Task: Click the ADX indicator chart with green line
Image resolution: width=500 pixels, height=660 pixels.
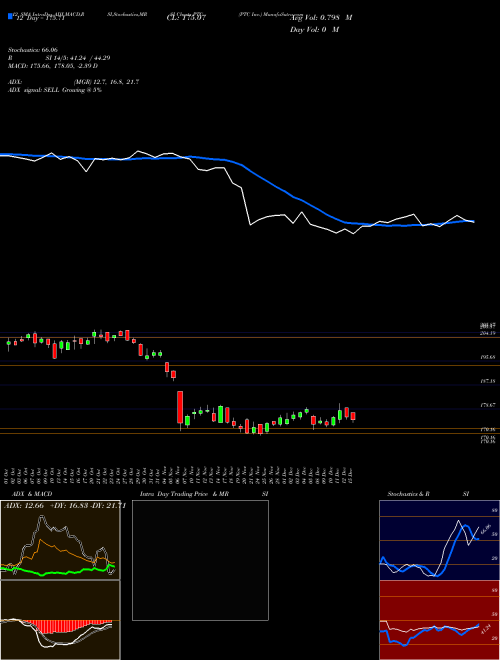Action: pos(60,540)
